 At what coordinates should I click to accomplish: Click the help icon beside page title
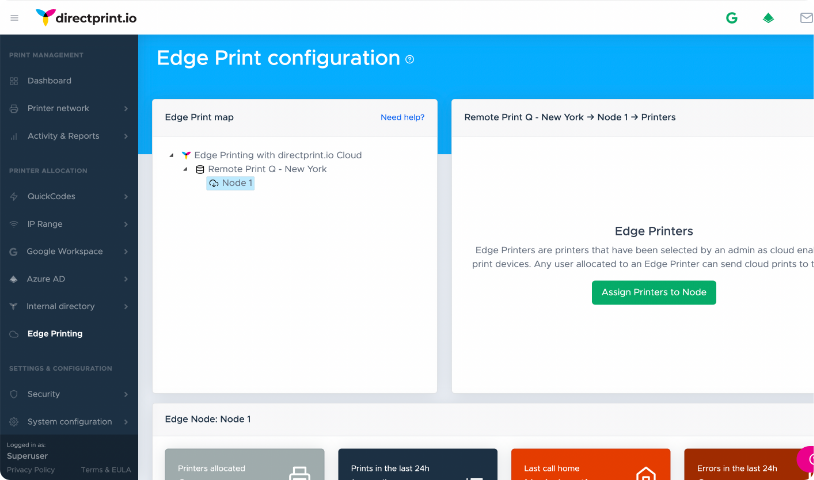point(409,59)
